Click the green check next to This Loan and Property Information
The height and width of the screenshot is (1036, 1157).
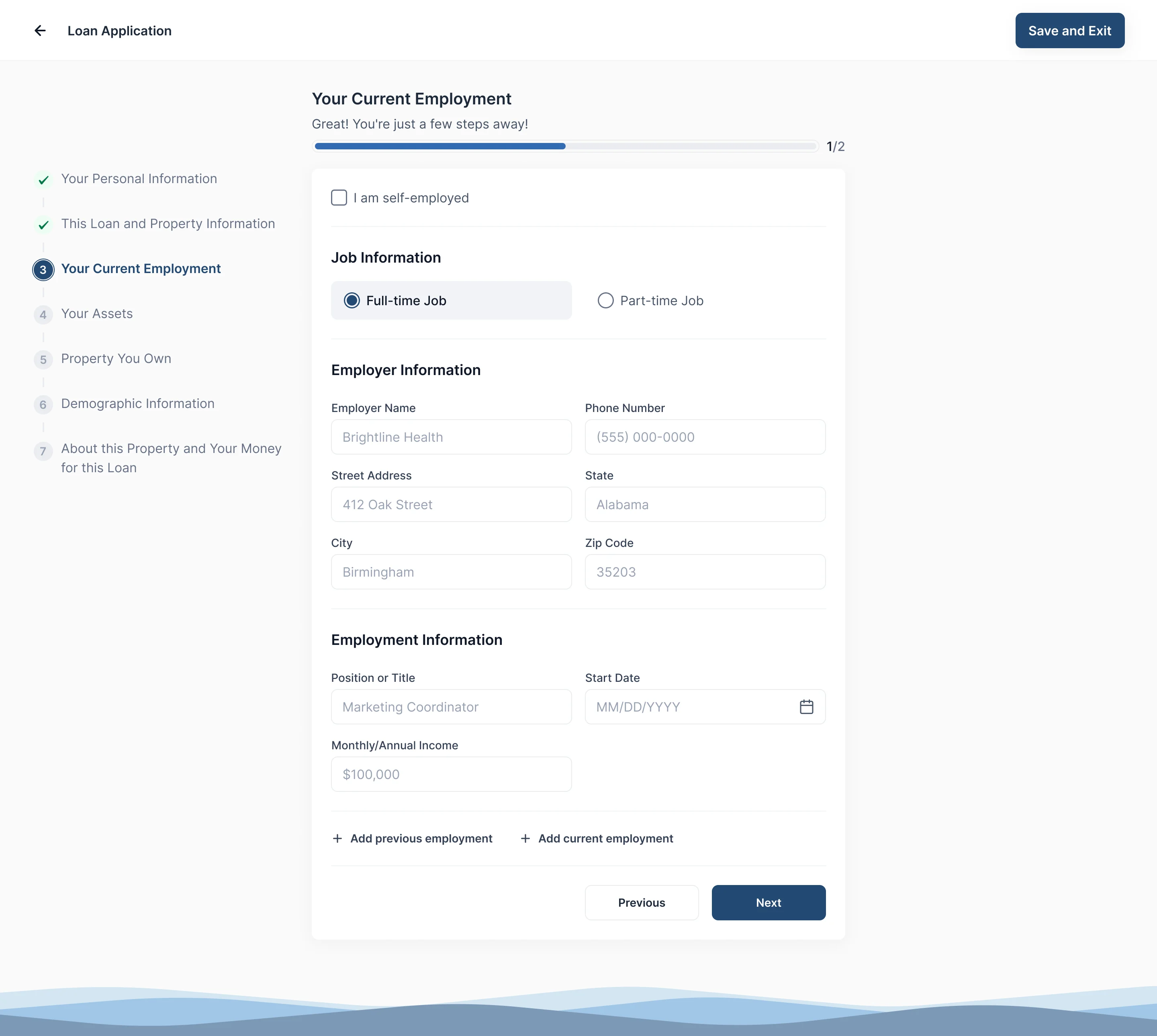(43, 225)
